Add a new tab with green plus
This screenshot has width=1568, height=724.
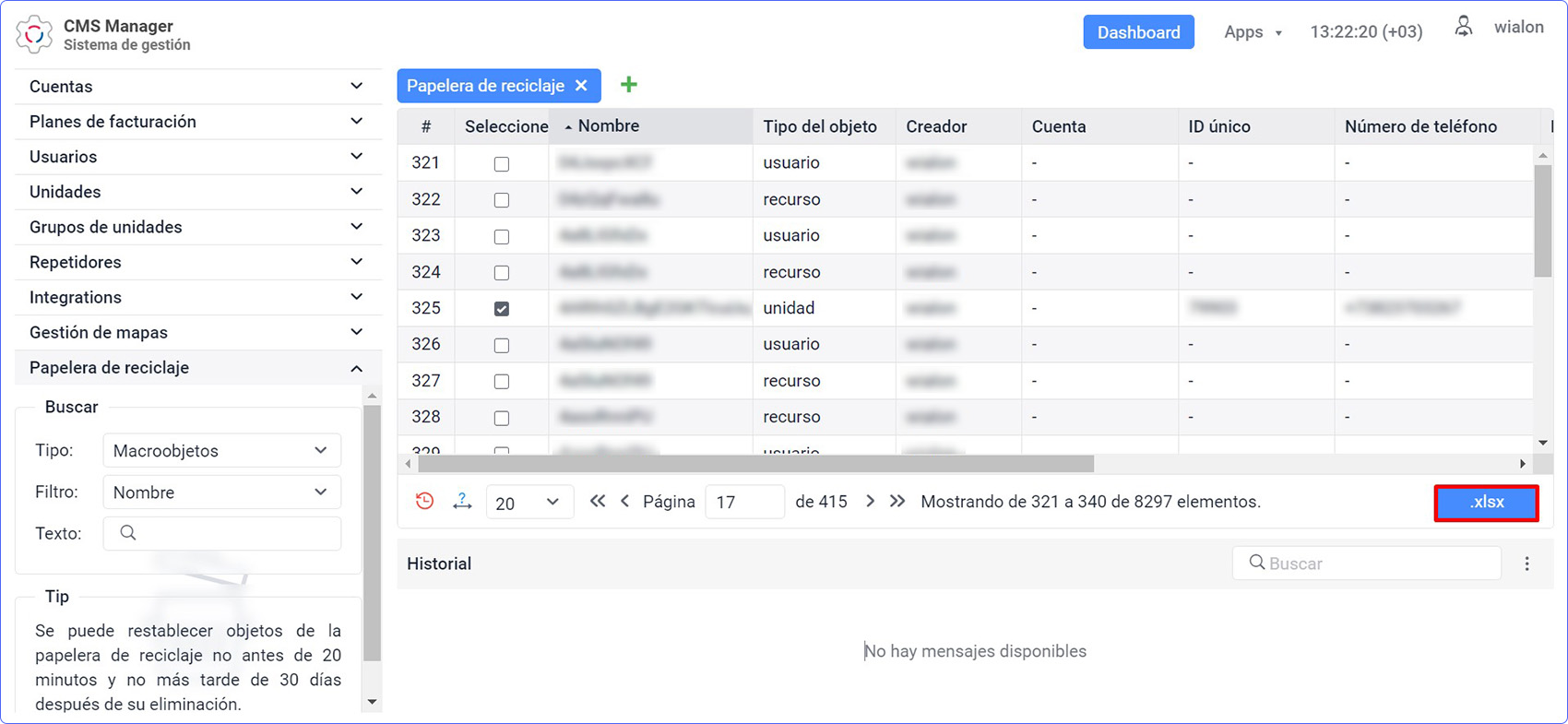pyautogui.click(x=628, y=85)
